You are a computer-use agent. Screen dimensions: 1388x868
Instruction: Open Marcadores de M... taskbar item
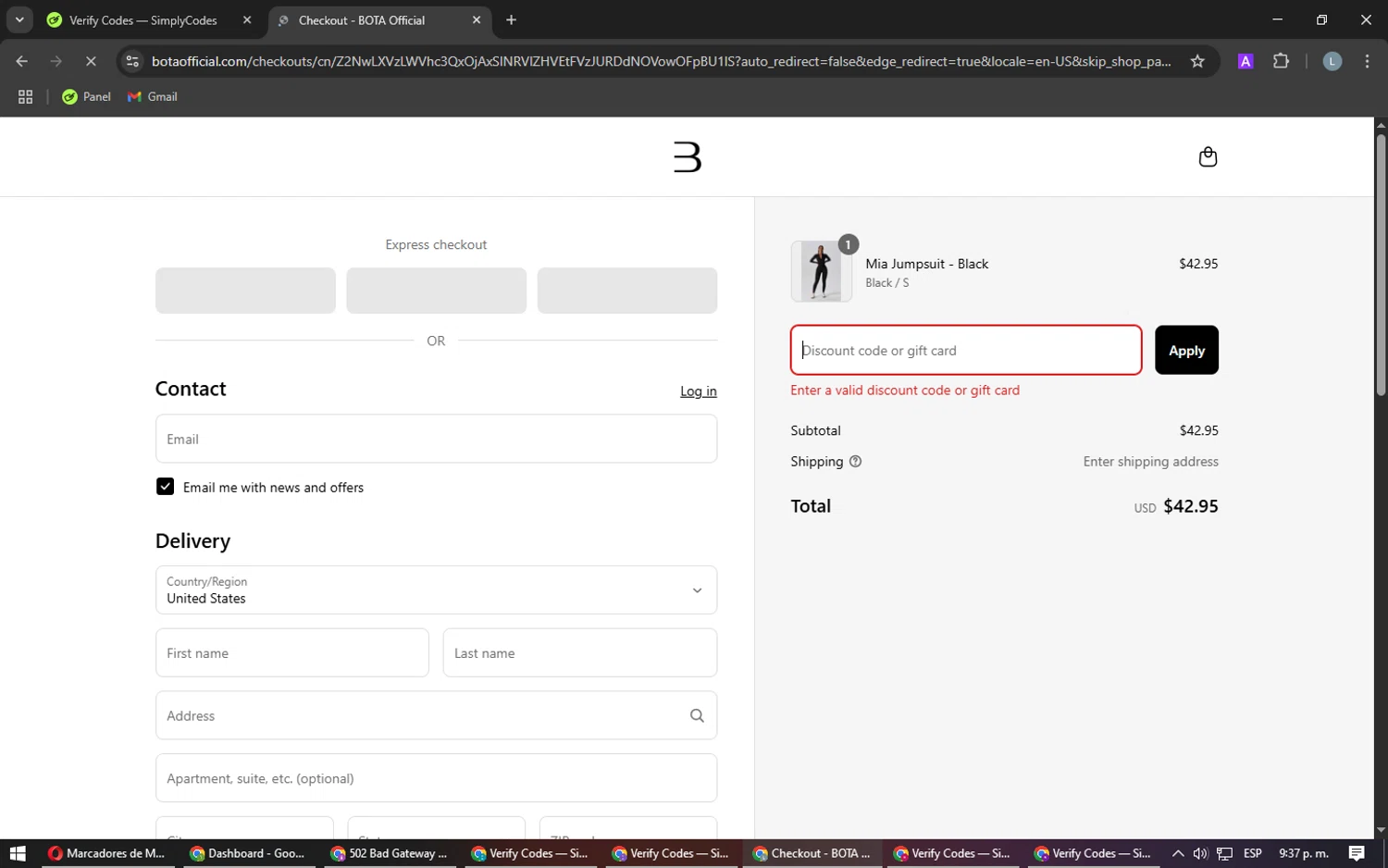coord(105,853)
